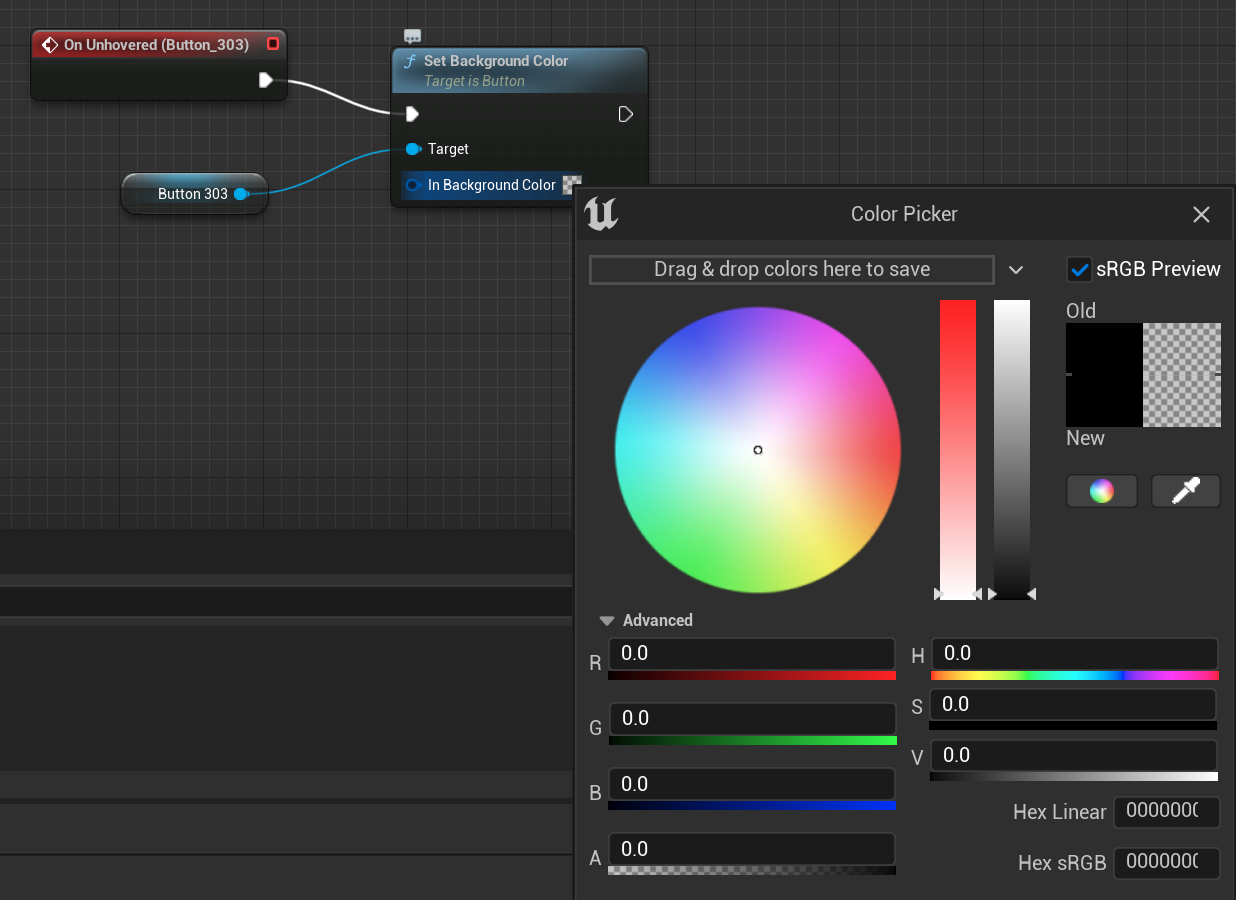The height and width of the screenshot is (900, 1236).
Task: Click the R channel value field
Action: coord(751,654)
